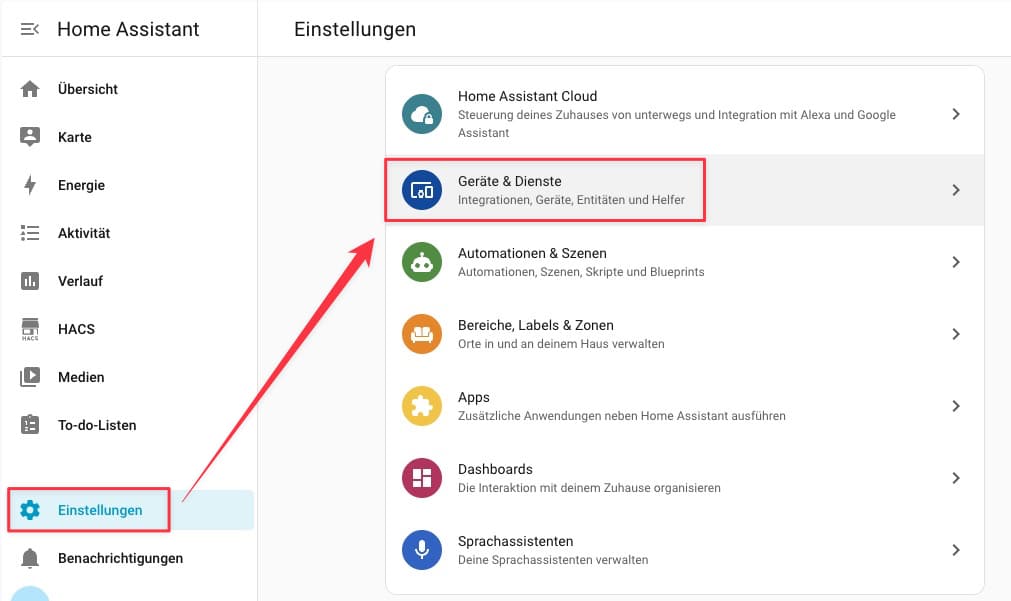Screen dimensions: 1011x601
Task: Open the Medien sidebar entry
Action: click(x=81, y=377)
